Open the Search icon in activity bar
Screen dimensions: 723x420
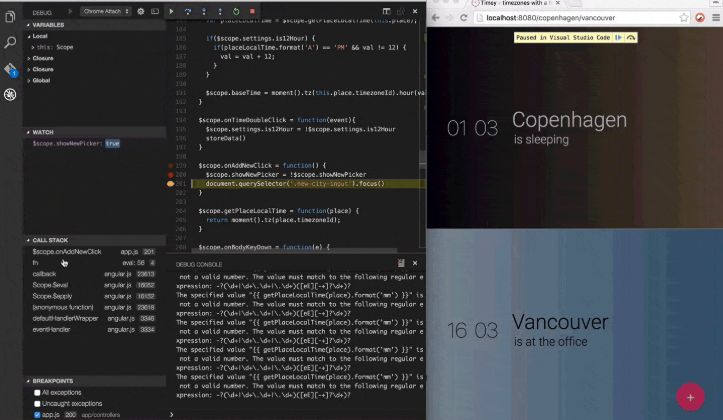click(10, 42)
